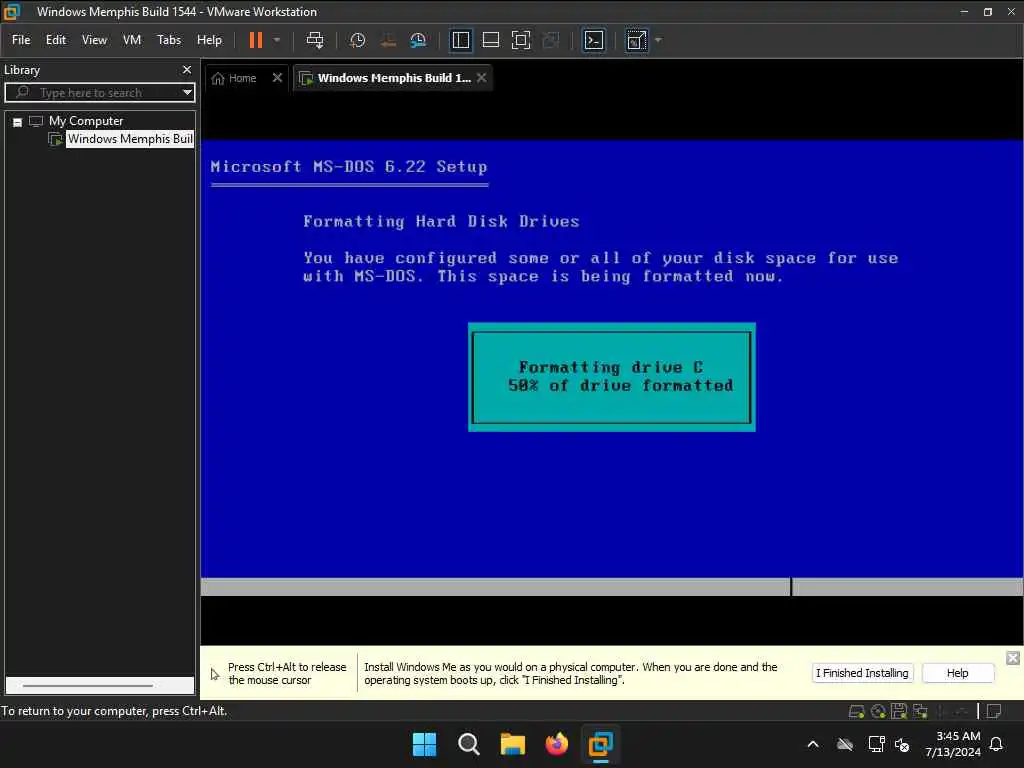Close the Library panel

pos(187,69)
